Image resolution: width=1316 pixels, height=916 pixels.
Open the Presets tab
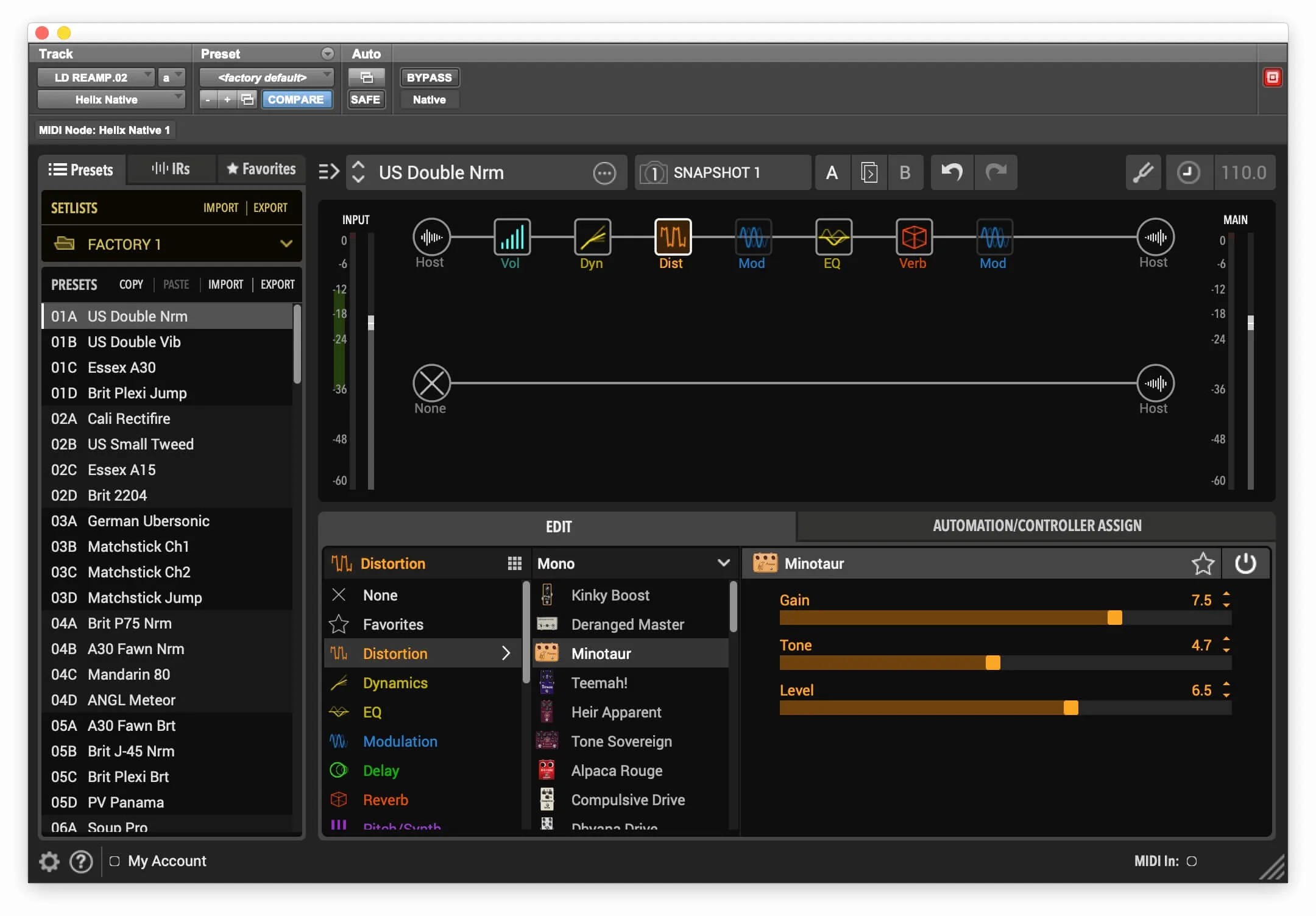tap(82, 169)
